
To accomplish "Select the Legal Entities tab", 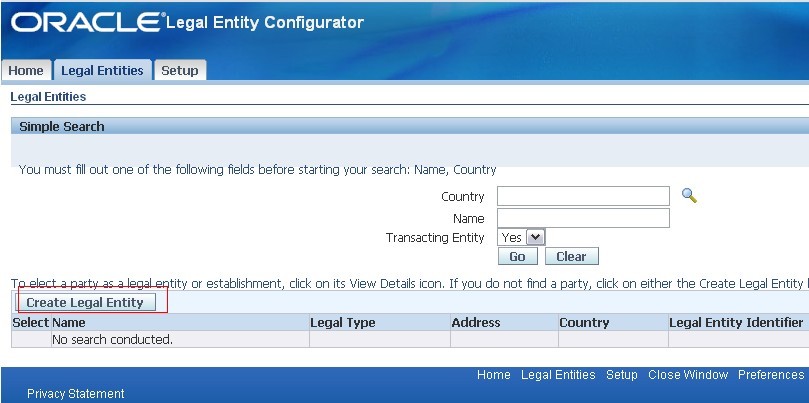I will coord(102,71).
